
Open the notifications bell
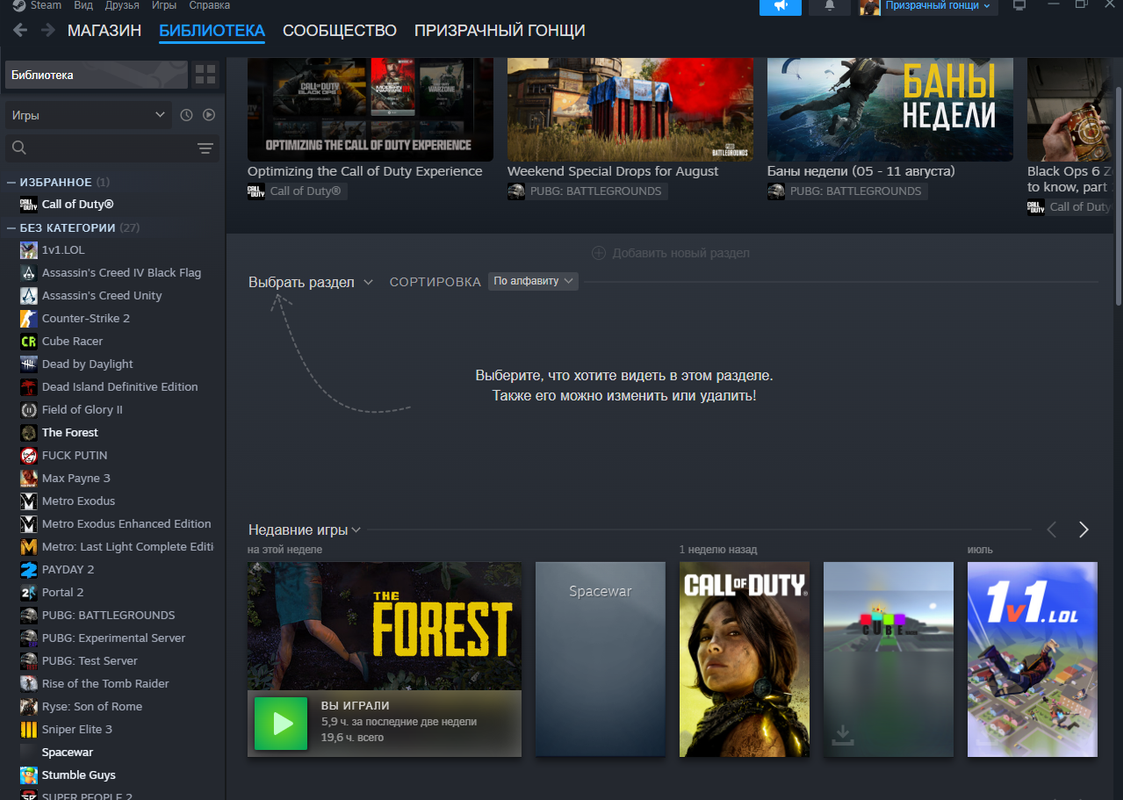click(x=829, y=6)
